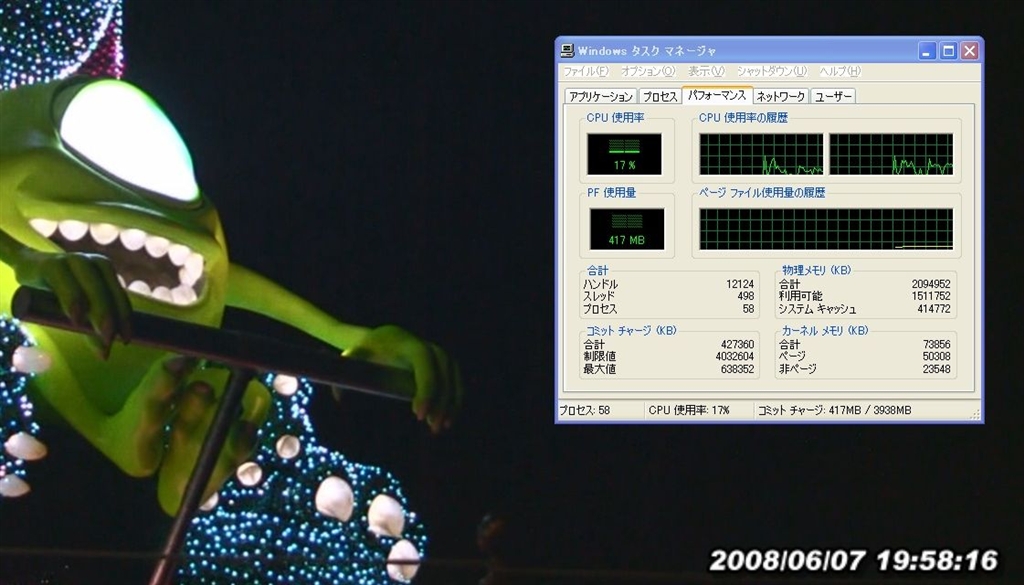Click the 制限値 value 4032604
Viewport: 1024px width, 585px height.
735,356
